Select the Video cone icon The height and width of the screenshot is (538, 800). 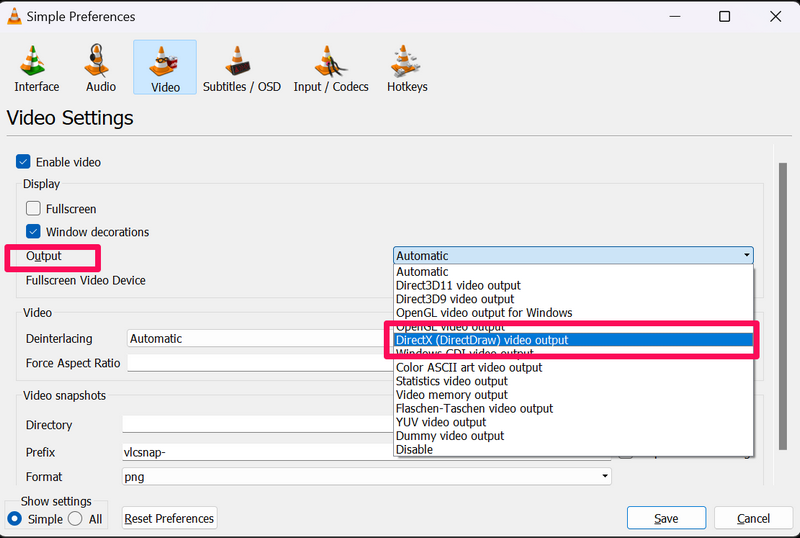[164, 61]
